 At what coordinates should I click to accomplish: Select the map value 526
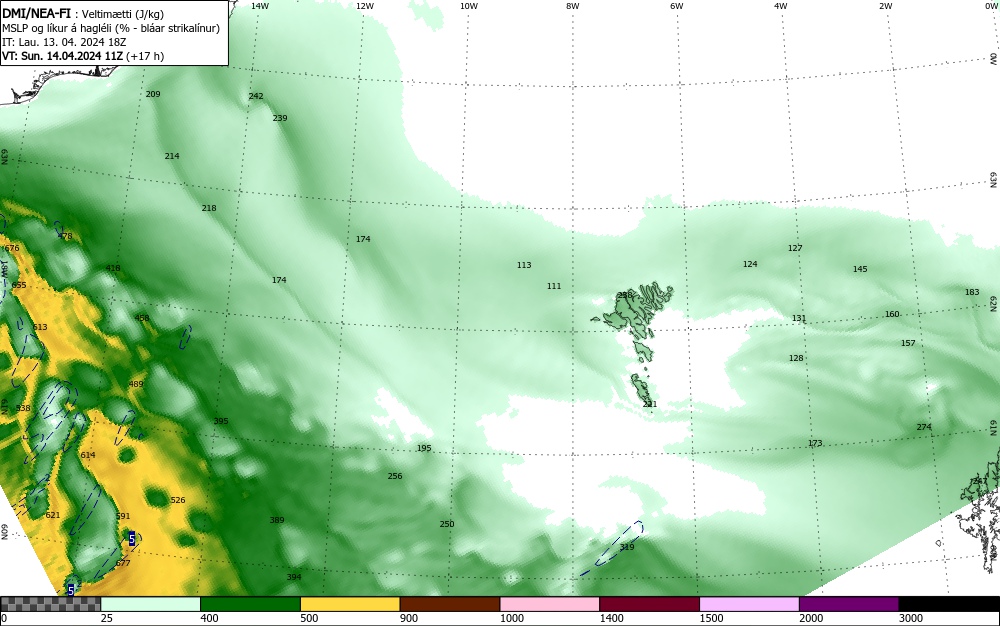[178, 500]
